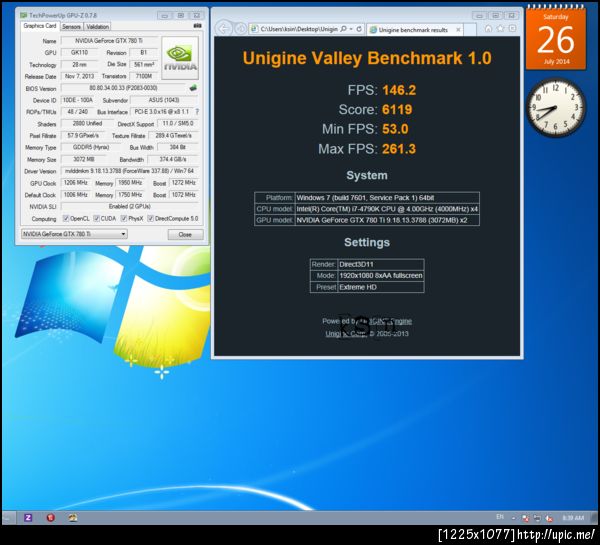Click the Direct3D11 render cell
The width and height of the screenshot is (600, 545).
pos(381,264)
